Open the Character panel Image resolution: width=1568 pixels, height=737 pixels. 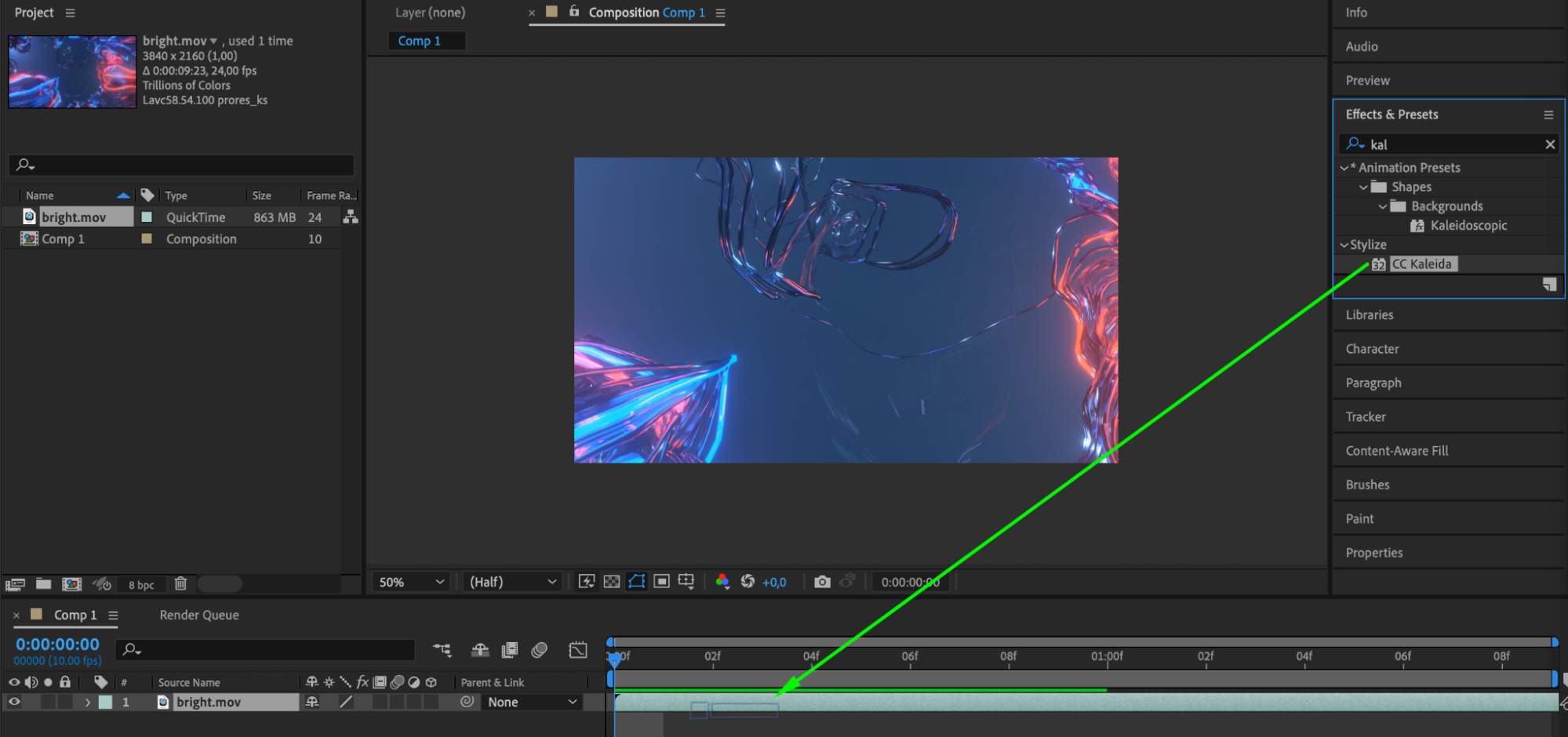[x=1372, y=349]
